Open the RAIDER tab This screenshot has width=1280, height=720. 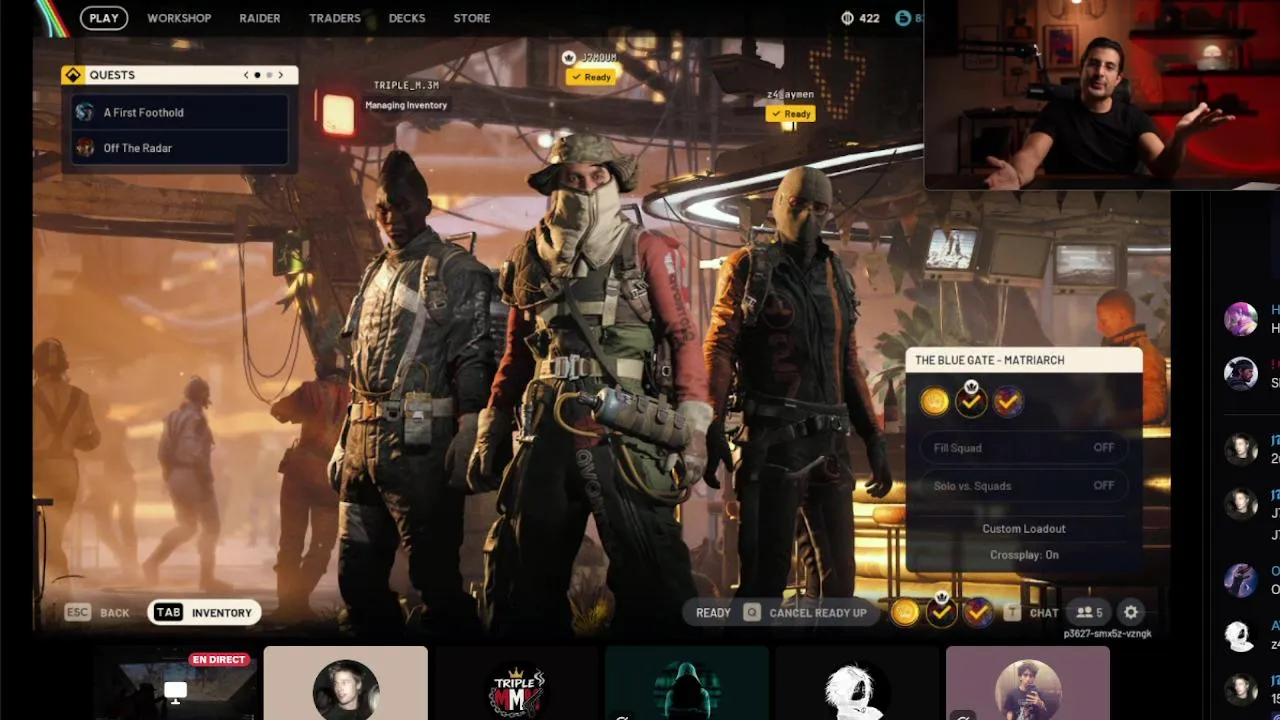tap(259, 18)
